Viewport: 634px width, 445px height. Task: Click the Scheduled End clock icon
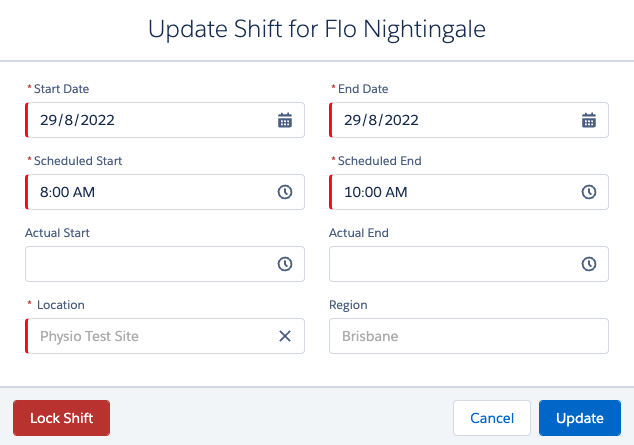(589, 192)
